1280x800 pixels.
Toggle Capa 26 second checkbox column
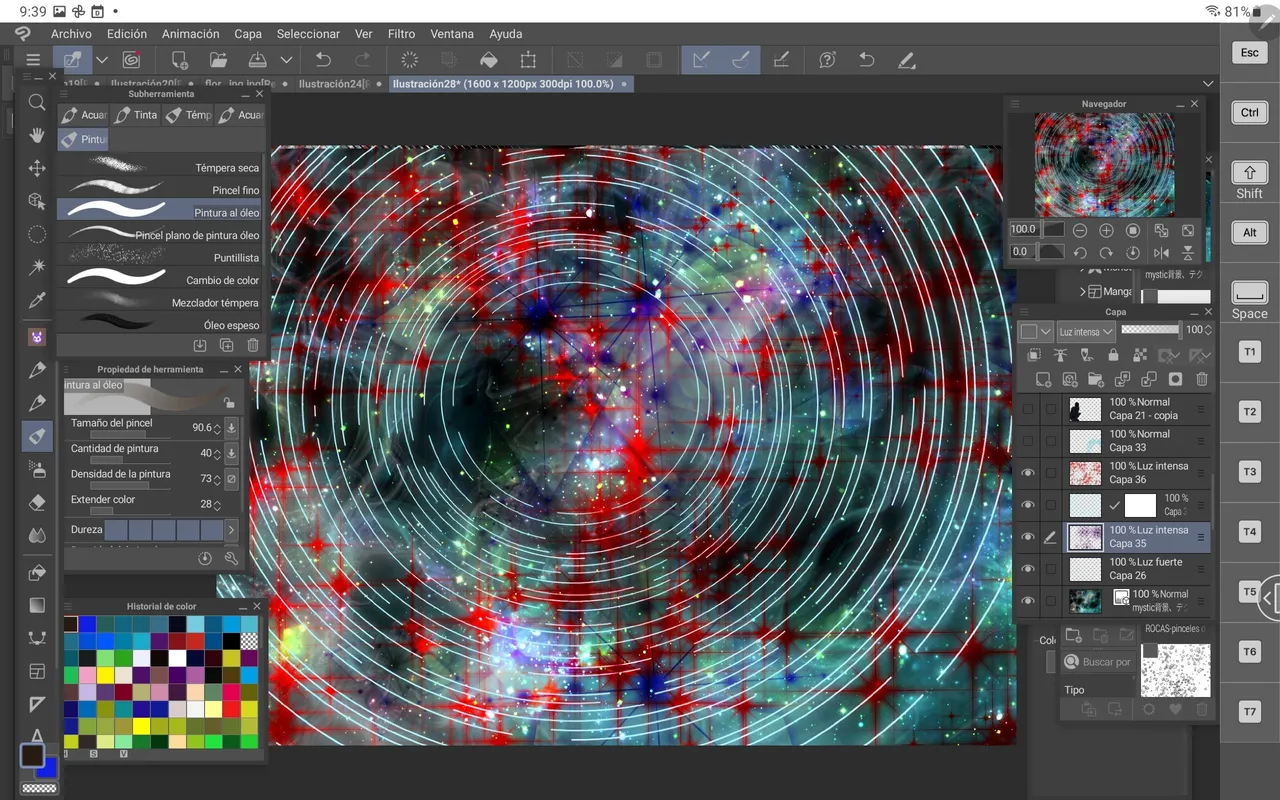tap(1050, 569)
